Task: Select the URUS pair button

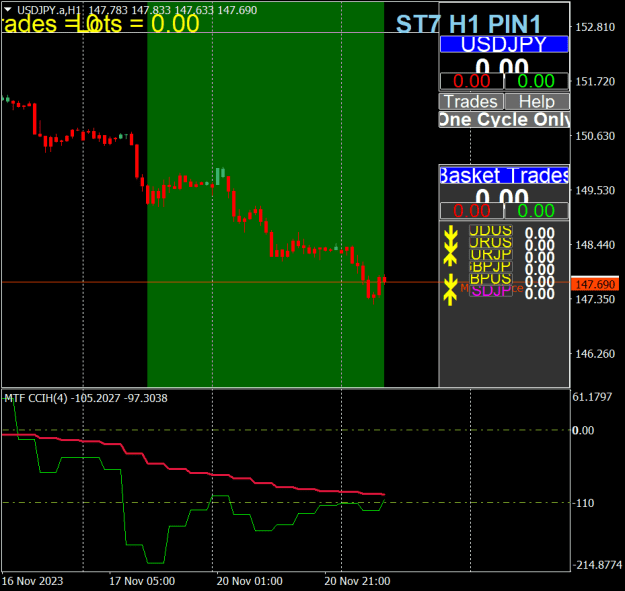Action: click(491, 243)
